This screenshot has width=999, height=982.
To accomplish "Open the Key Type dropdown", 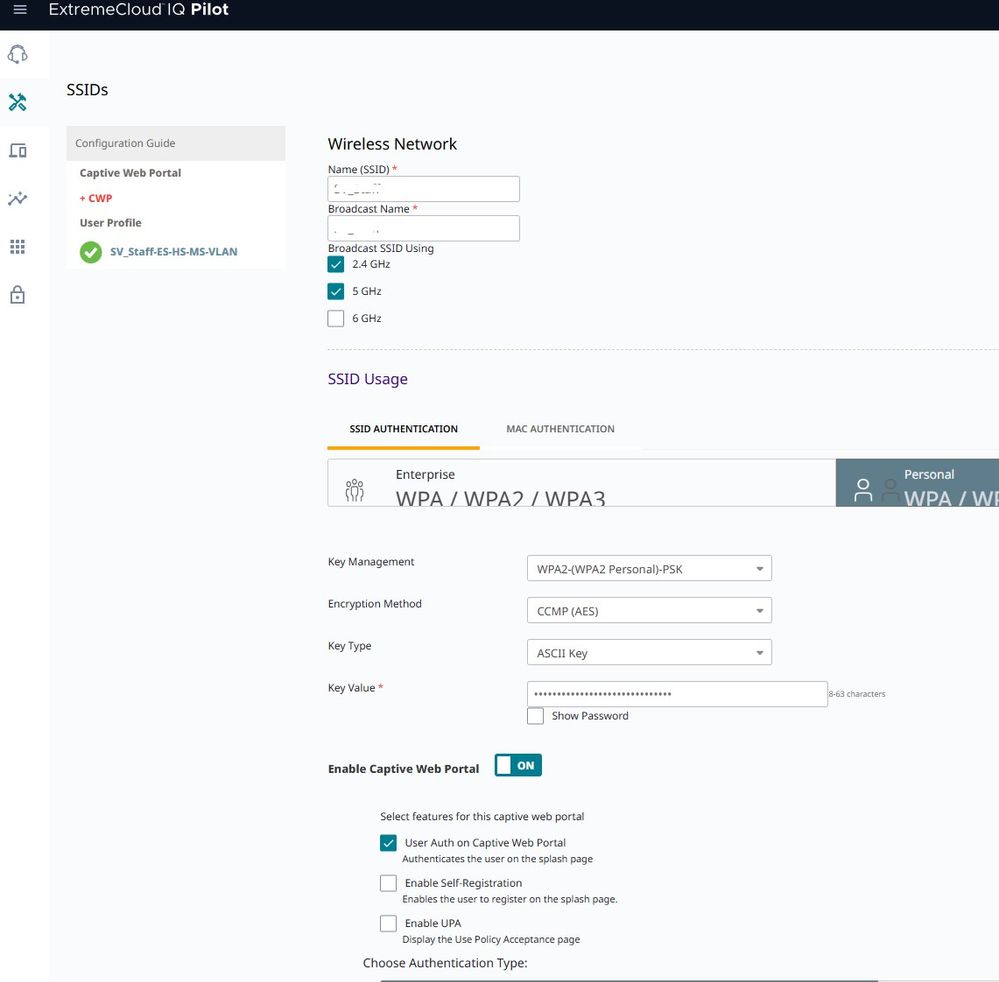I will 648,653.
